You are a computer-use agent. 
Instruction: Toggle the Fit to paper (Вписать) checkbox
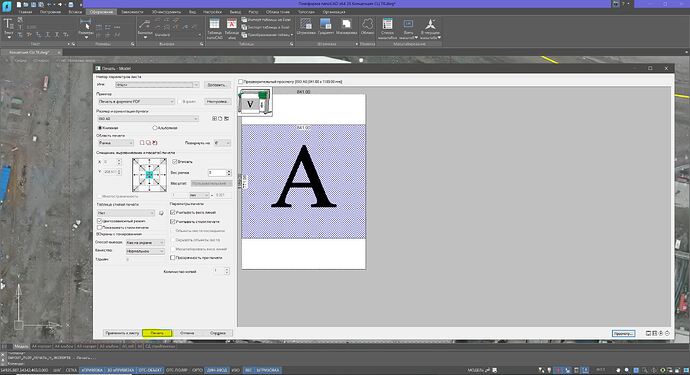174,162
